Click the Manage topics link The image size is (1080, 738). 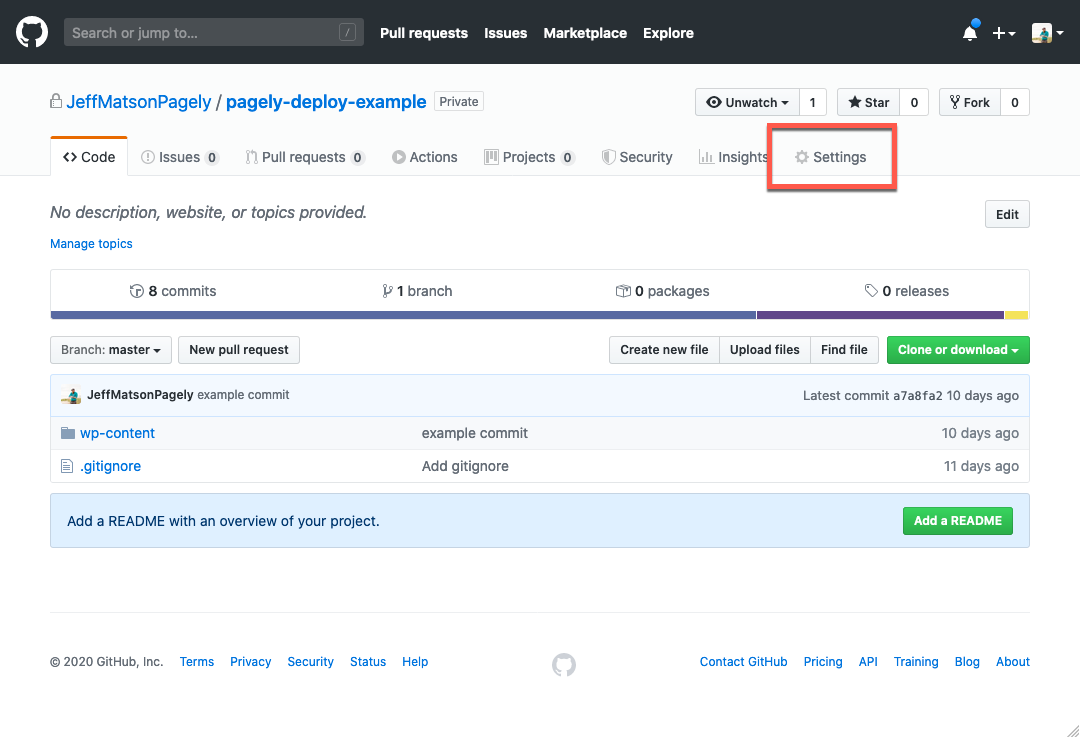[x=91, y=244]
